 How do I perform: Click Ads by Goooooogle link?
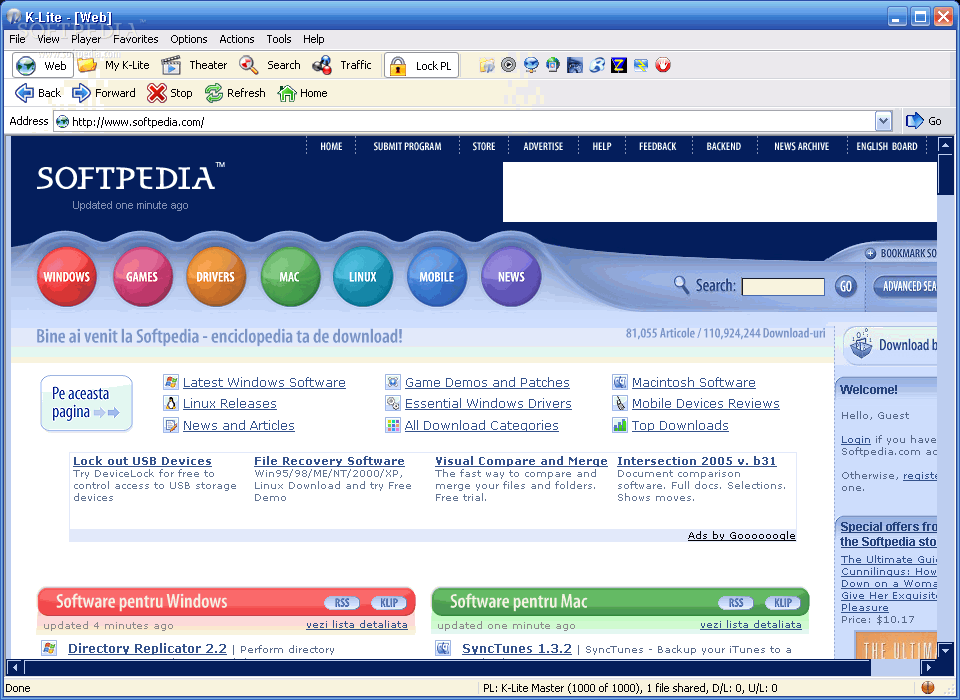pos(741,535)
